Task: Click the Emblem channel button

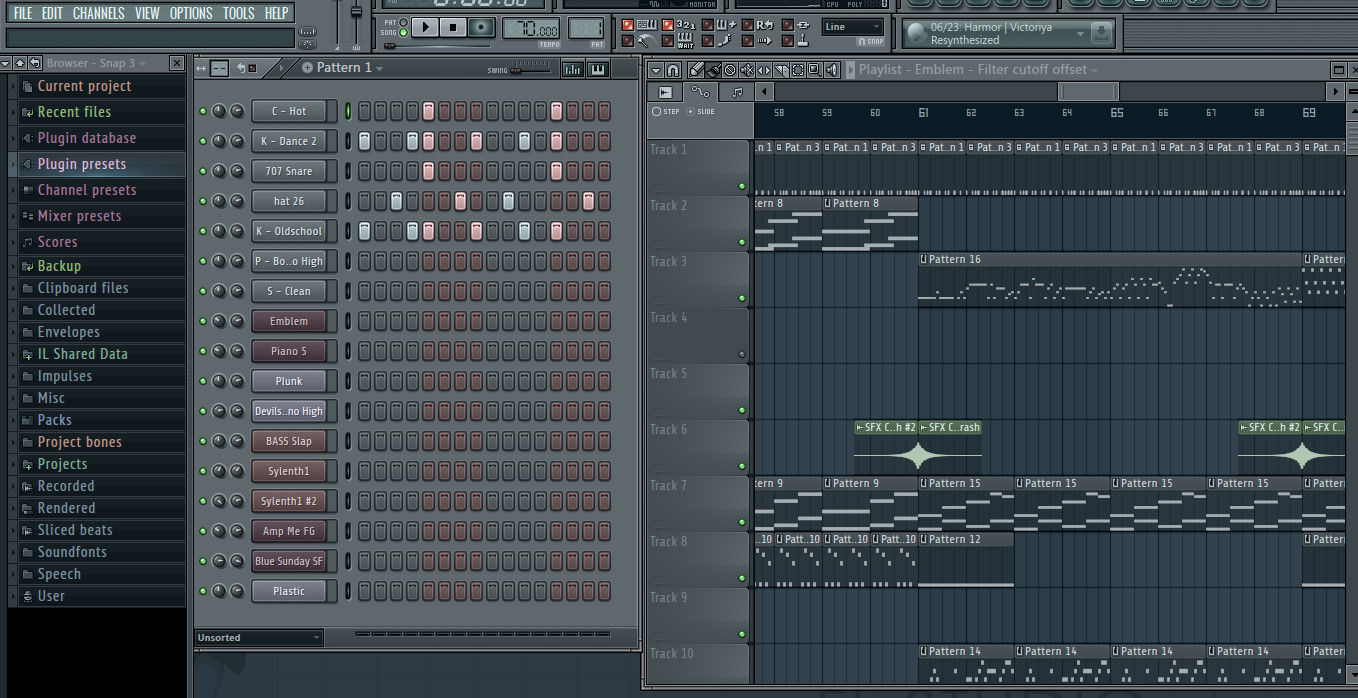Action: tap(289, 321)
